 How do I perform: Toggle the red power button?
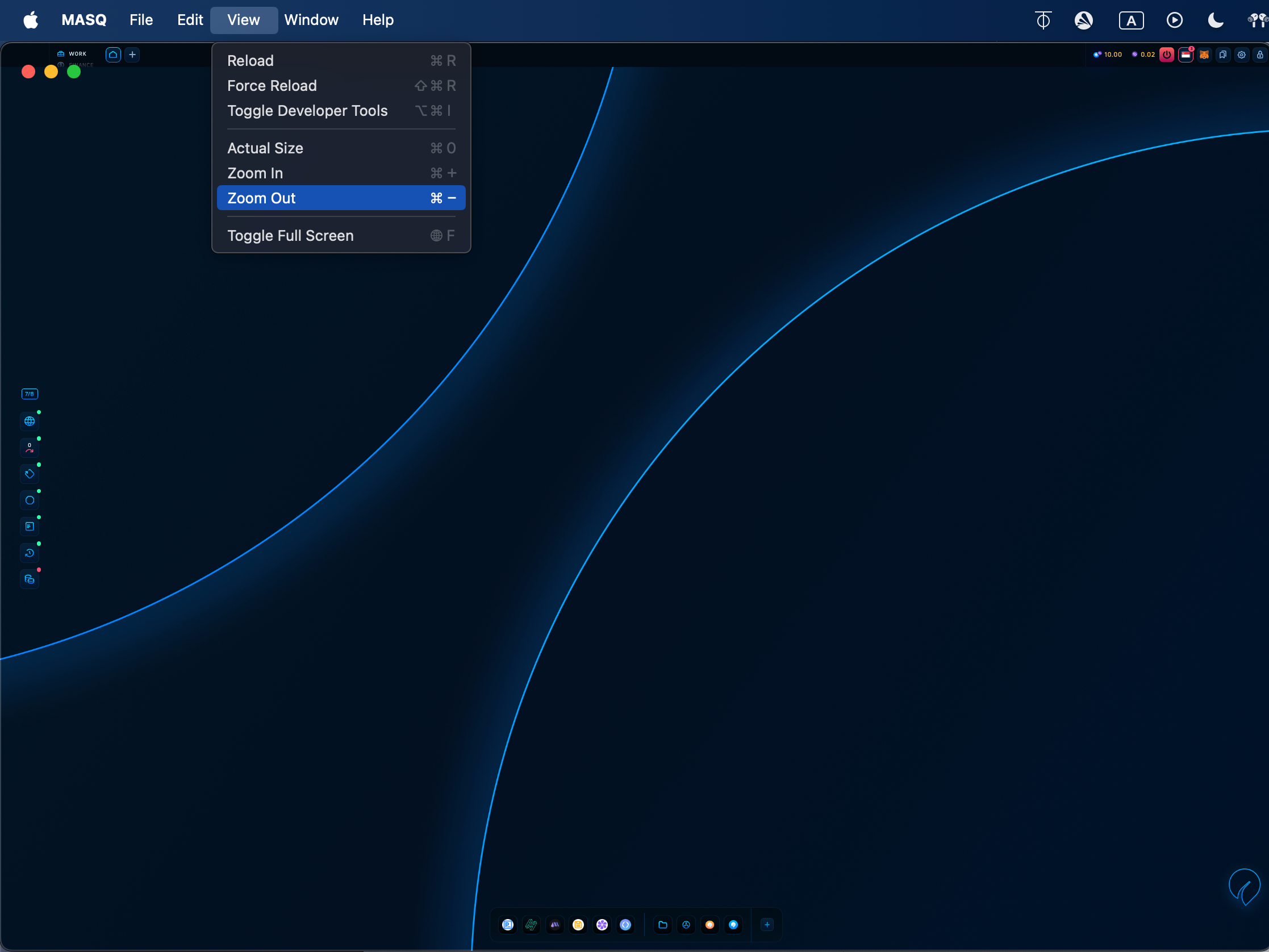coord(1166,55)
